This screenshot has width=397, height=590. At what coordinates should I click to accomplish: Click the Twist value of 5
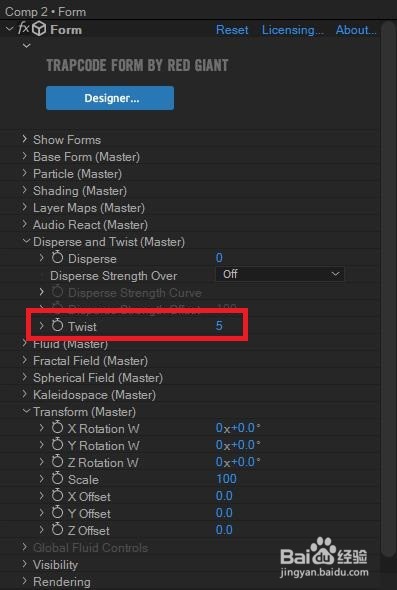click(x=219, y=326)
